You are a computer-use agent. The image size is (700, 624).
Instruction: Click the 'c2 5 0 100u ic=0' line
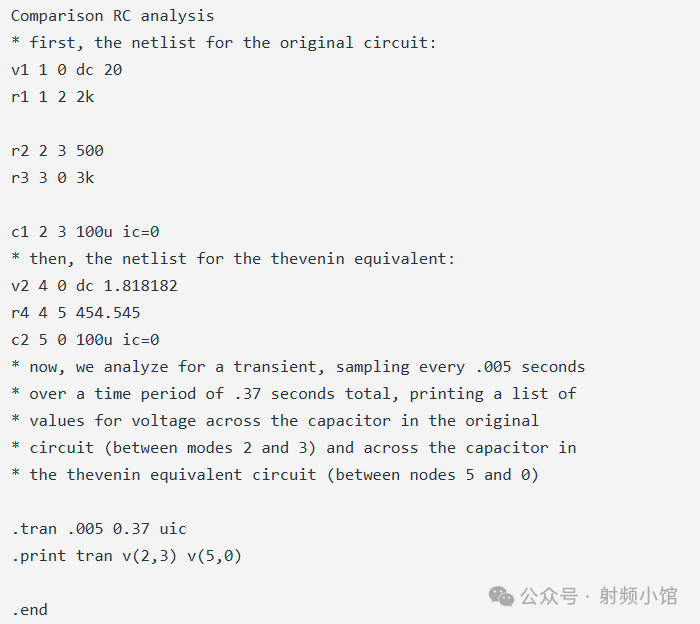point(85,340)
